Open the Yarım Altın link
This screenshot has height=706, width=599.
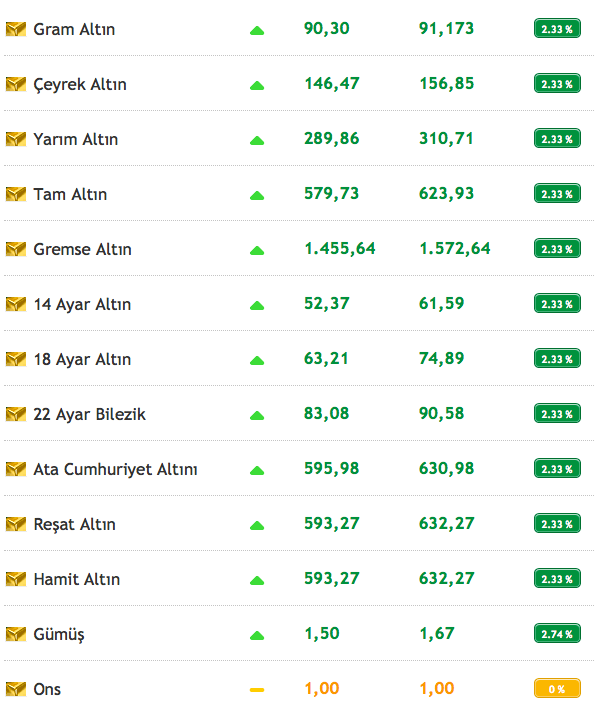76,139
